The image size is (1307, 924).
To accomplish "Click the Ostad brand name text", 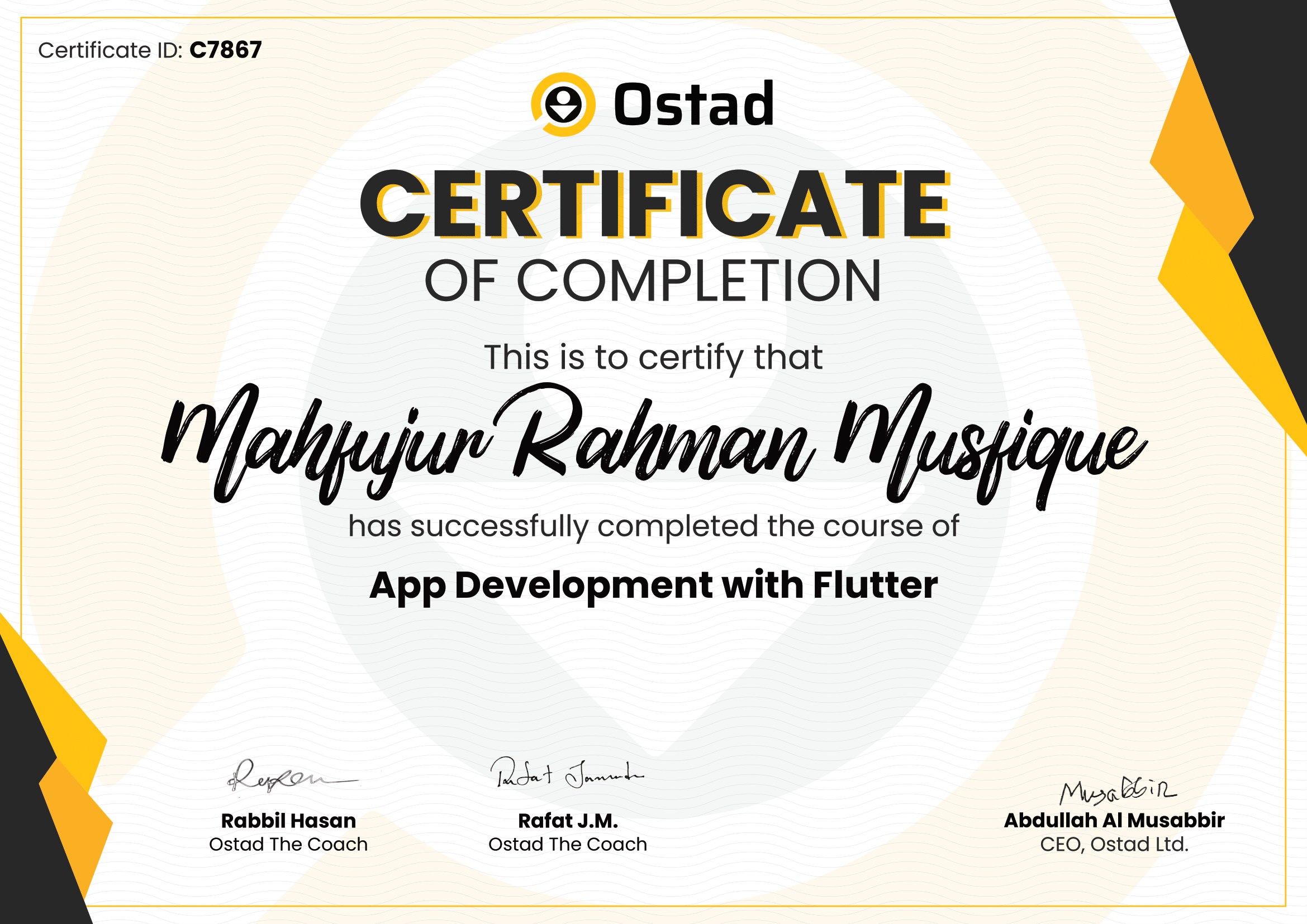I will (x=693, y=104).
